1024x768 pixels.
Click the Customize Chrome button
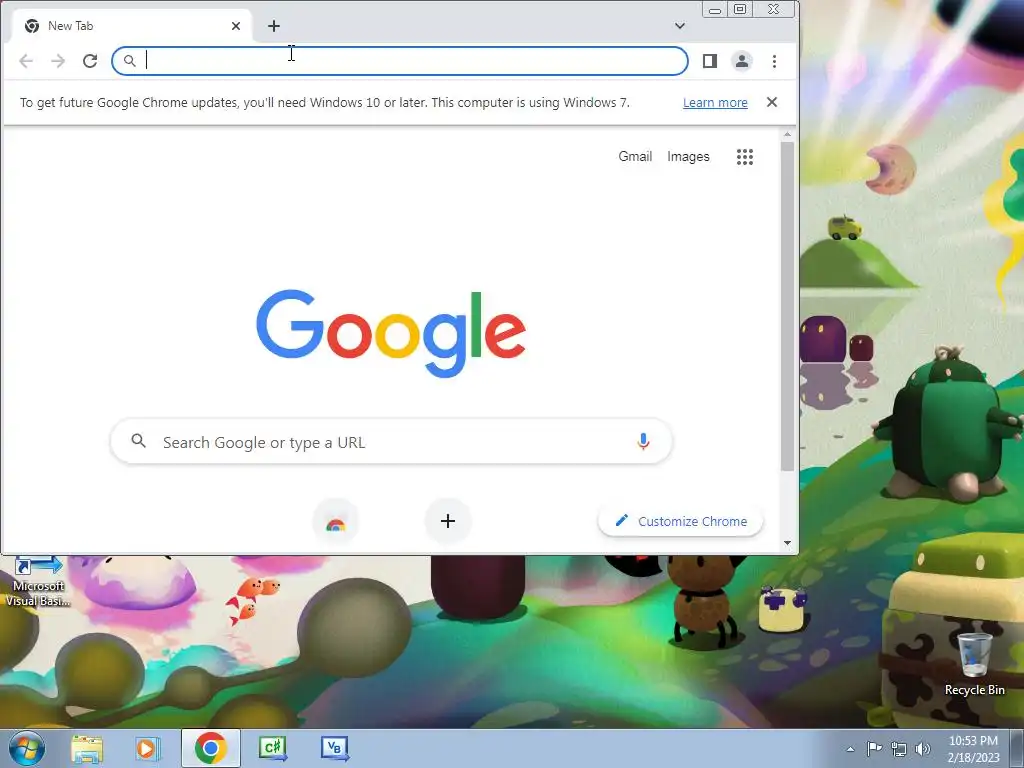pos(680,521)
